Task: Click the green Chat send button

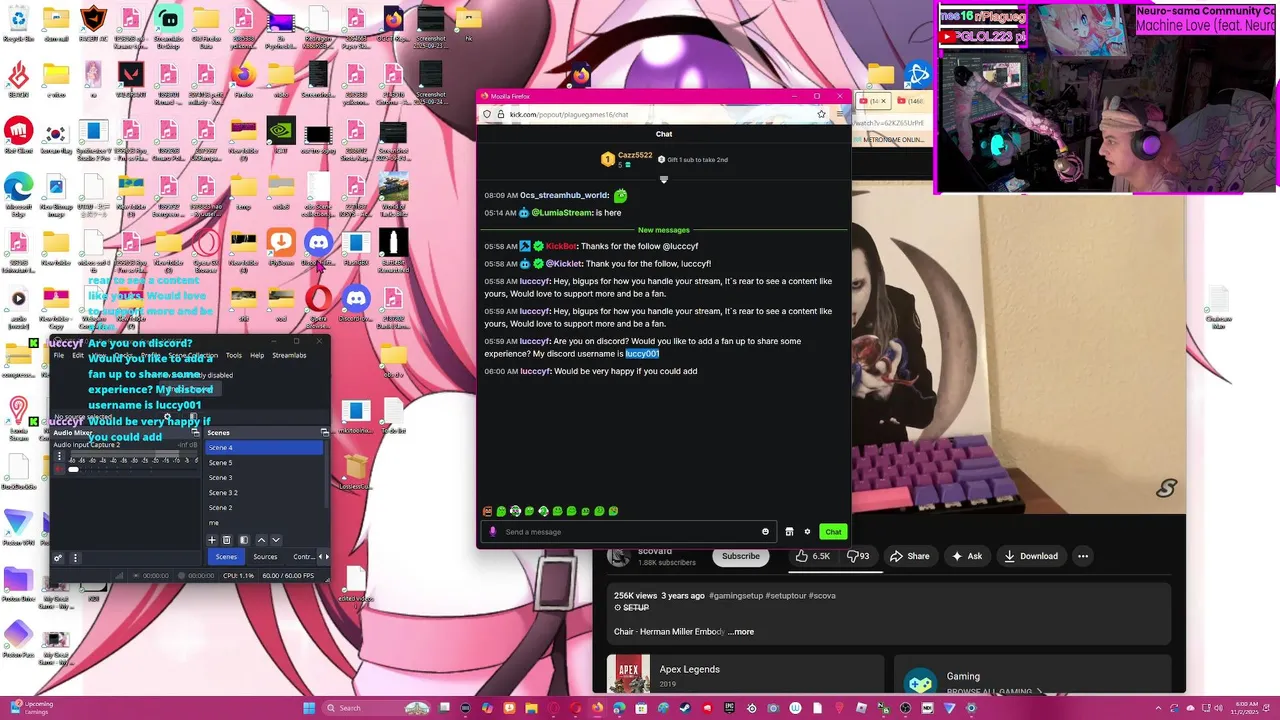Action: 833,532
